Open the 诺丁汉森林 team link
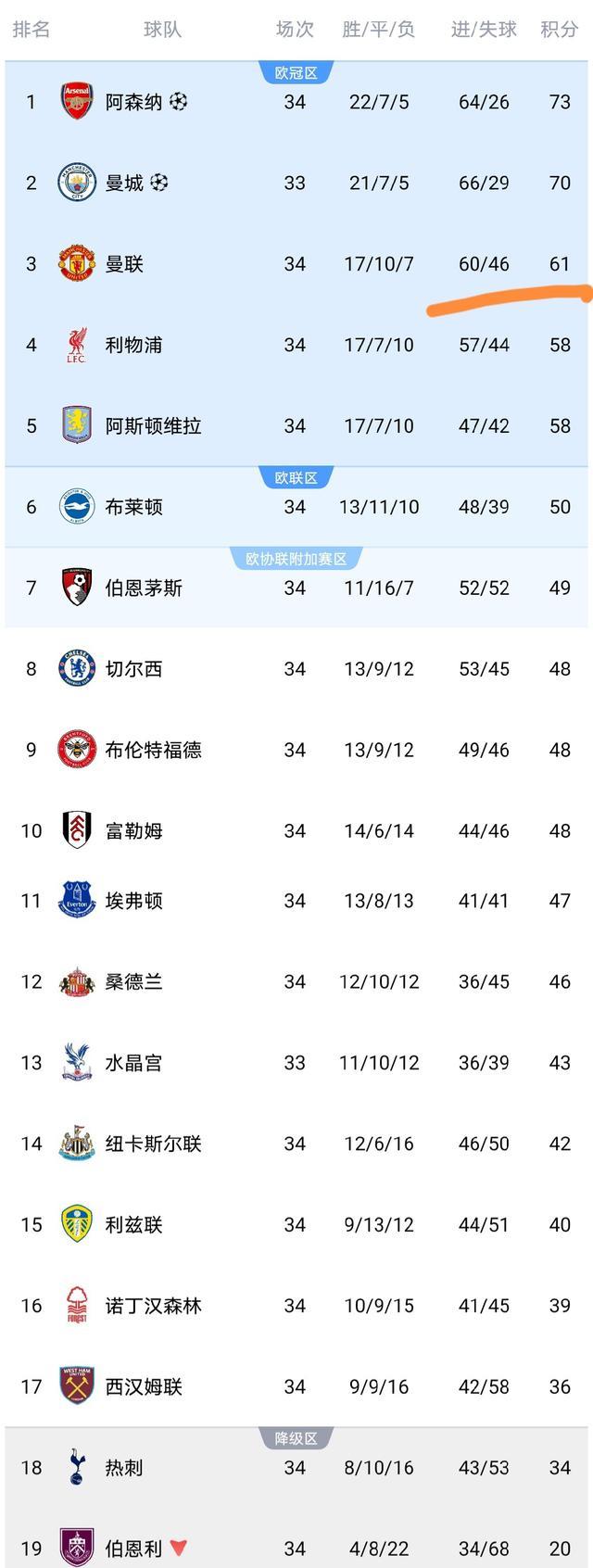Viewport: 593px width, 1568px height. (153, 1306)
